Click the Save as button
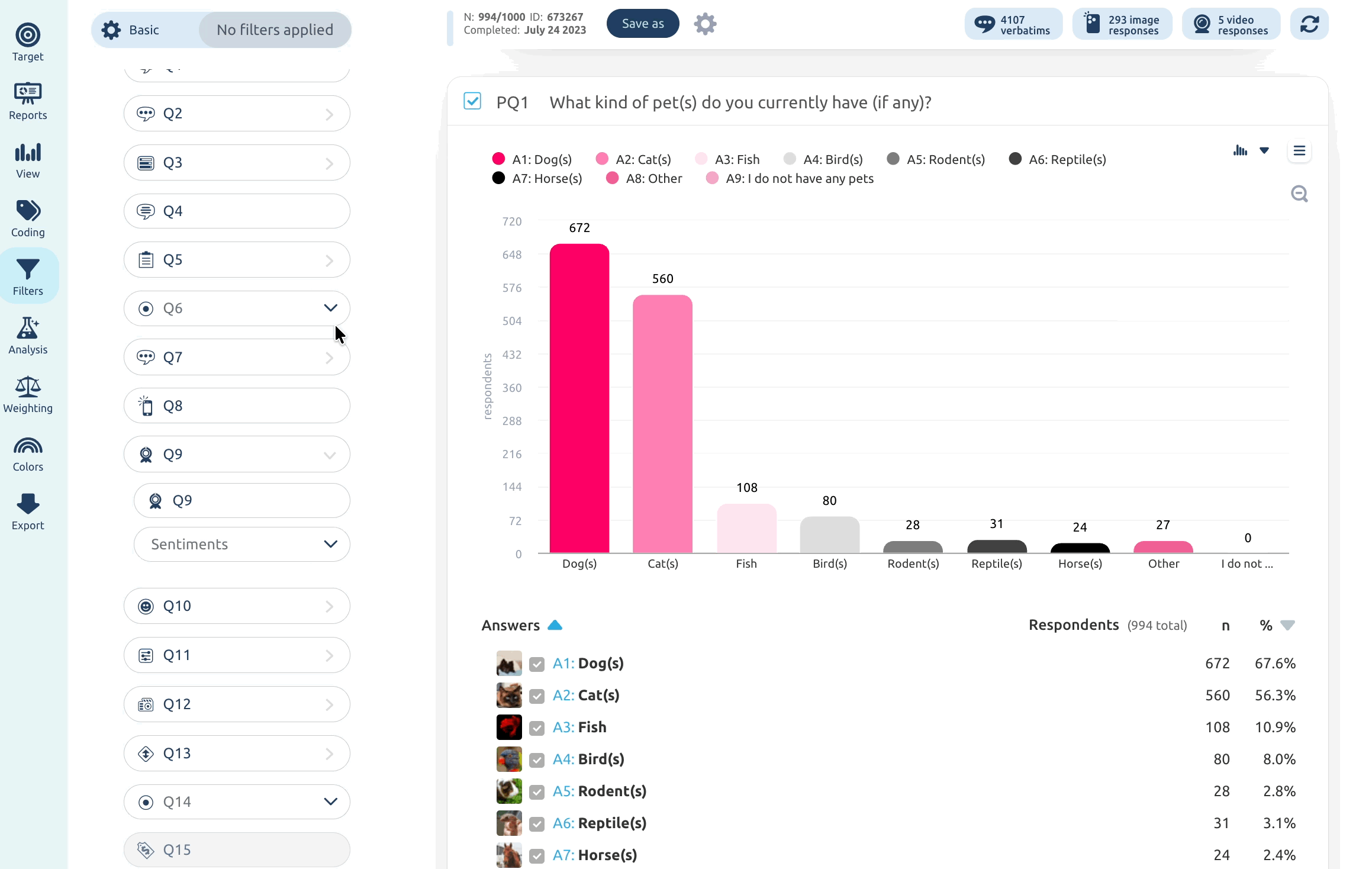Viewport: 1372px width, 869px height. point(643,24)
